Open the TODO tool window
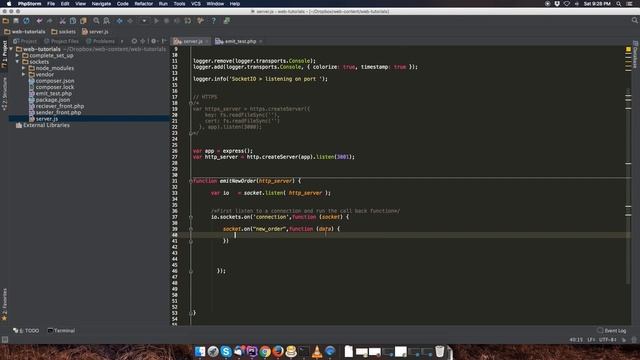 click(26, 331)
